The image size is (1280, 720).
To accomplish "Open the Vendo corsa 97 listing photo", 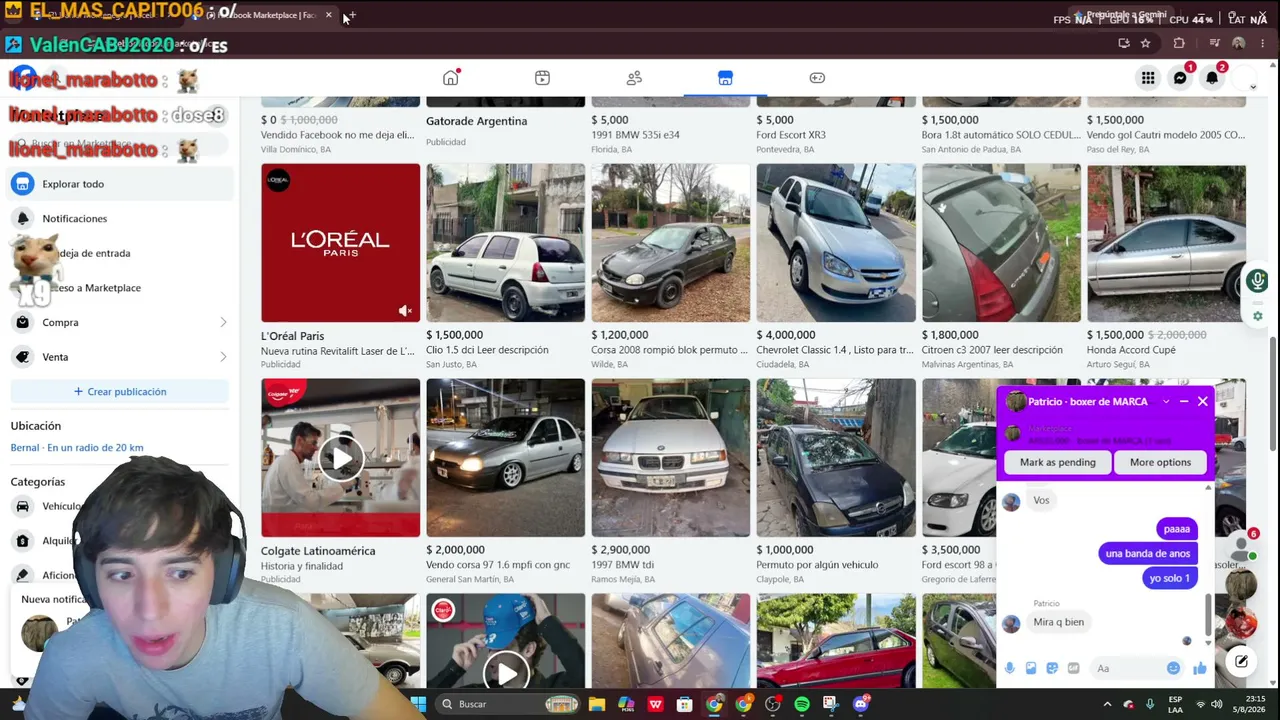I will 506,458.
